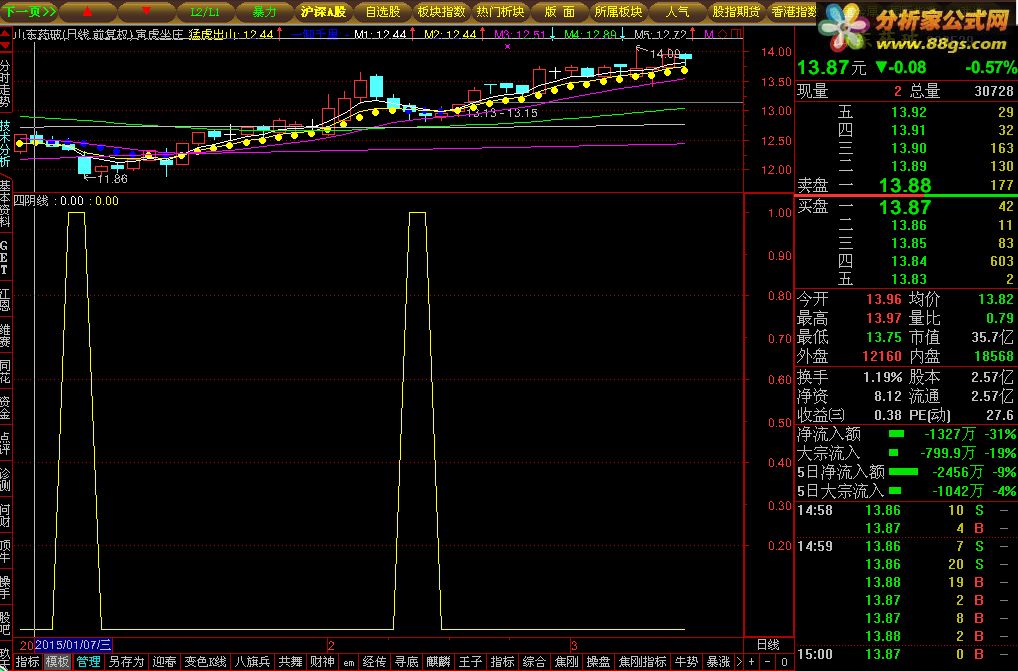Click the 11.86 low price marker on chart
The image size is (1018, 671).
coord(112,178)
